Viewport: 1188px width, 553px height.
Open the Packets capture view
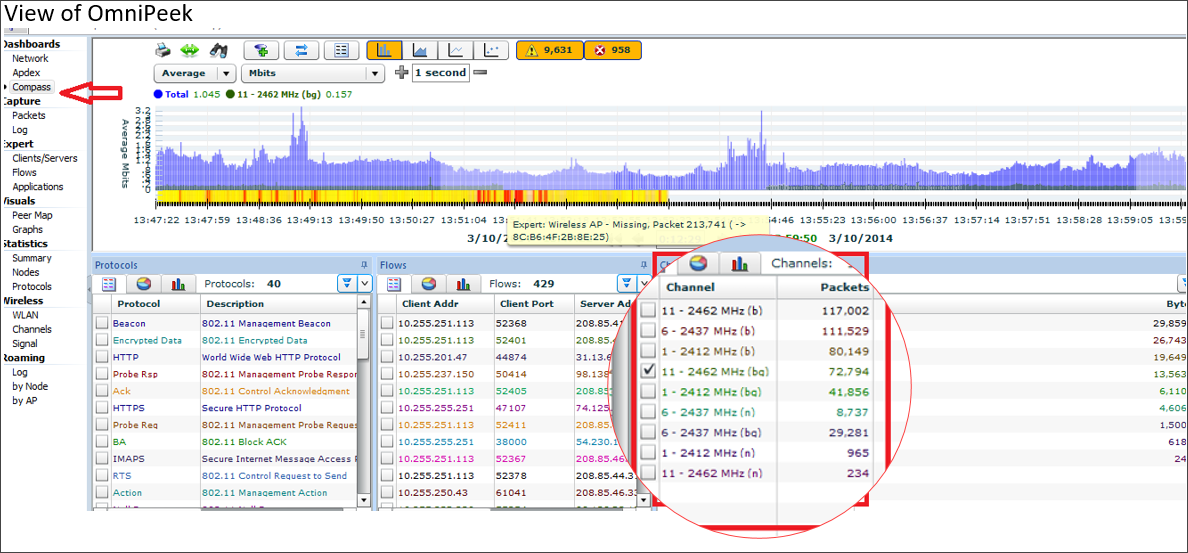29,115
